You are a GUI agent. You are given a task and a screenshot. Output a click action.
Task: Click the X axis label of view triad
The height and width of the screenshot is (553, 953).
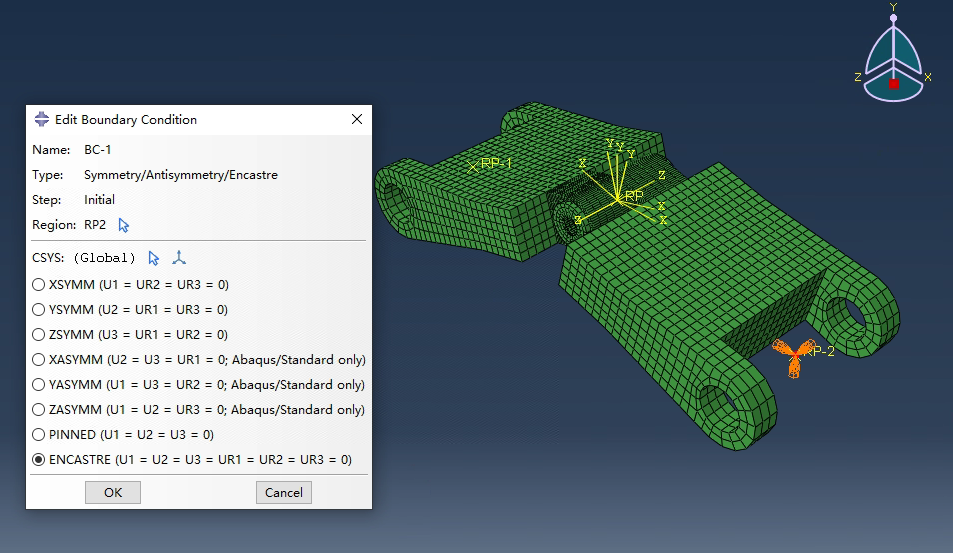927,77
